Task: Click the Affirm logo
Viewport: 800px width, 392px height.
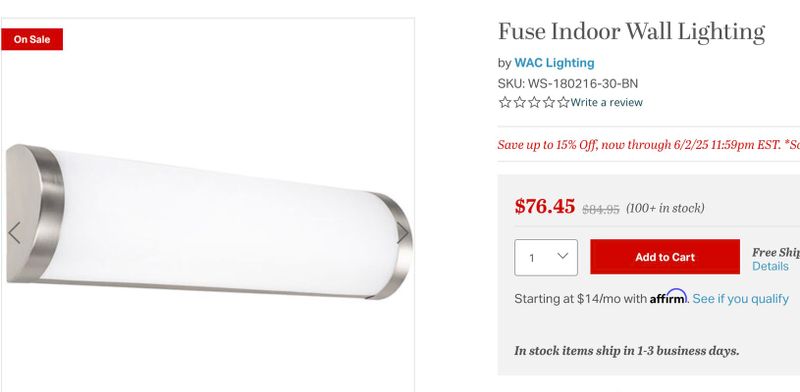Action: click(x=668, y=297)
